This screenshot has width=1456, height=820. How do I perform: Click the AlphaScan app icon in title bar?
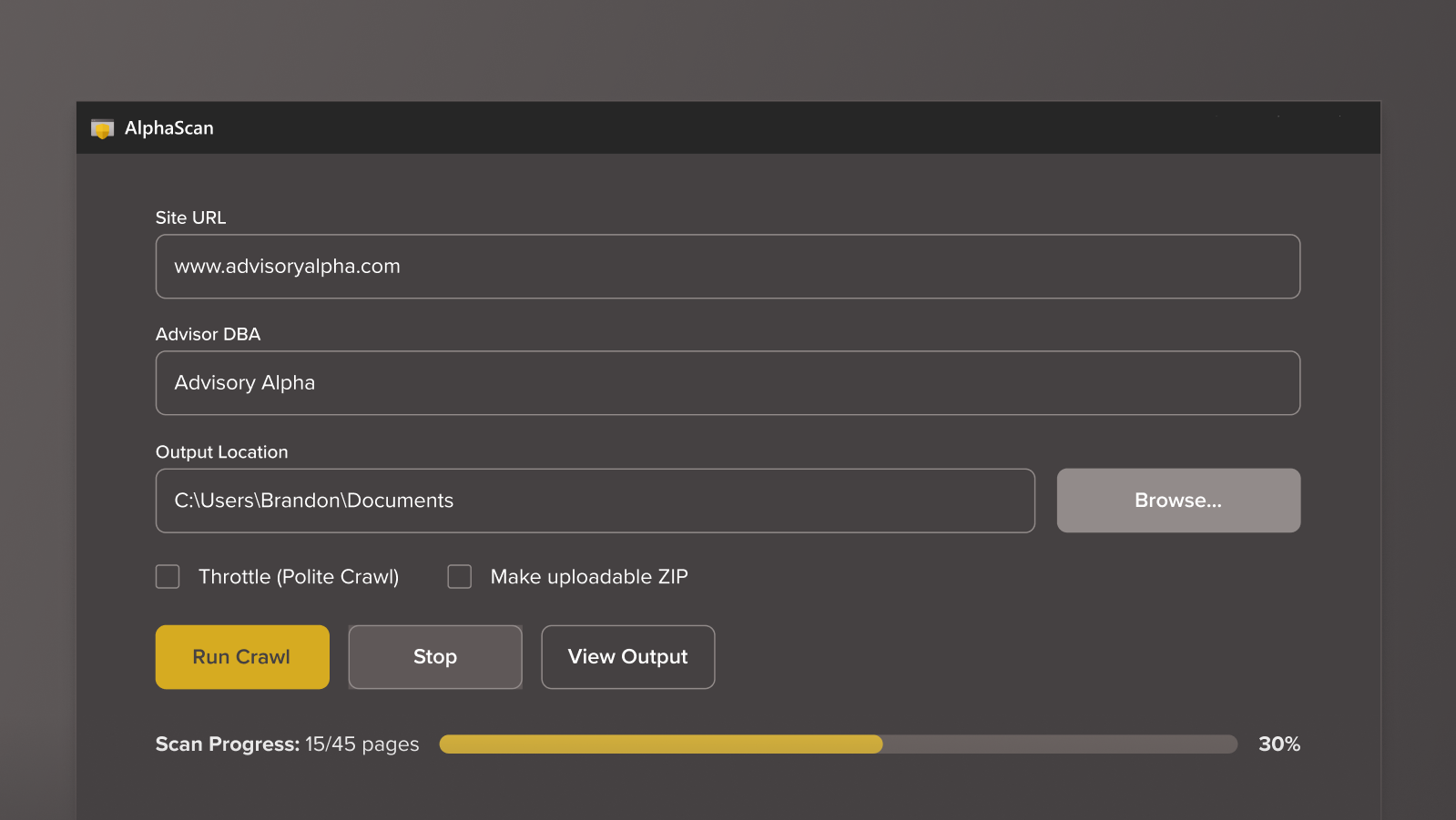tap(102, 129)
